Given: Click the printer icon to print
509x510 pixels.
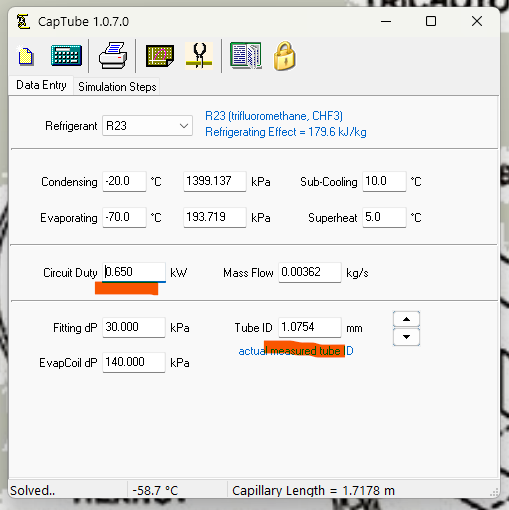Looking at the screenshot, I should coord(113,56).
